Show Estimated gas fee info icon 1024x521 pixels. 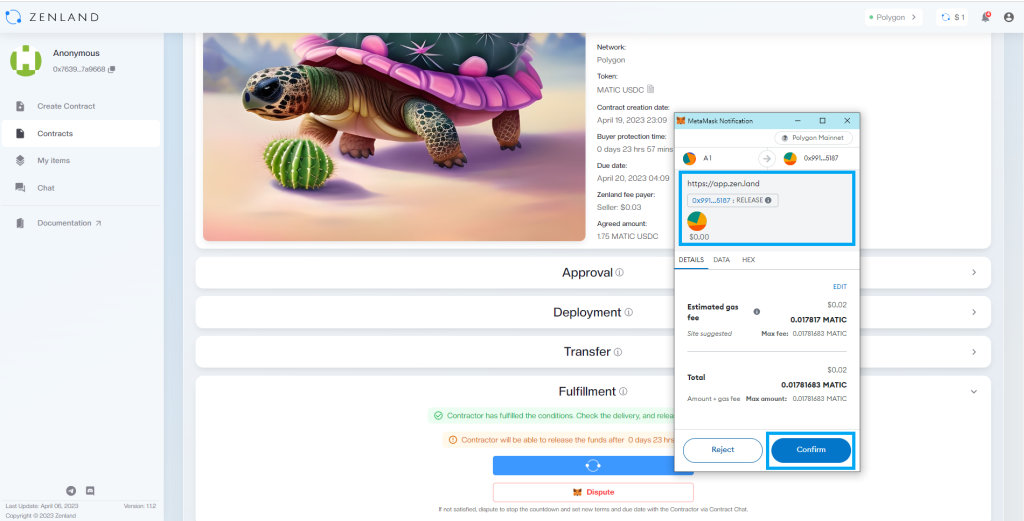click(x=757, y=312)
